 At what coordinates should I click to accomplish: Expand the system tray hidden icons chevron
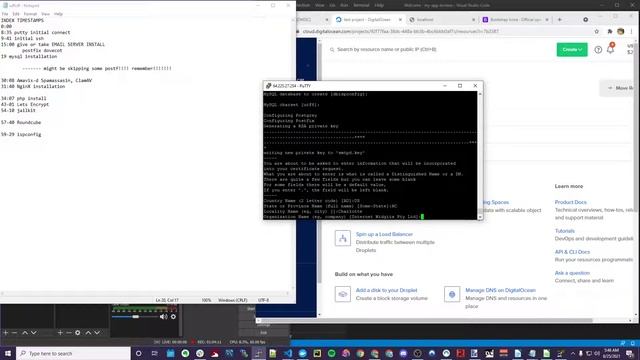(x=572, y=353)
